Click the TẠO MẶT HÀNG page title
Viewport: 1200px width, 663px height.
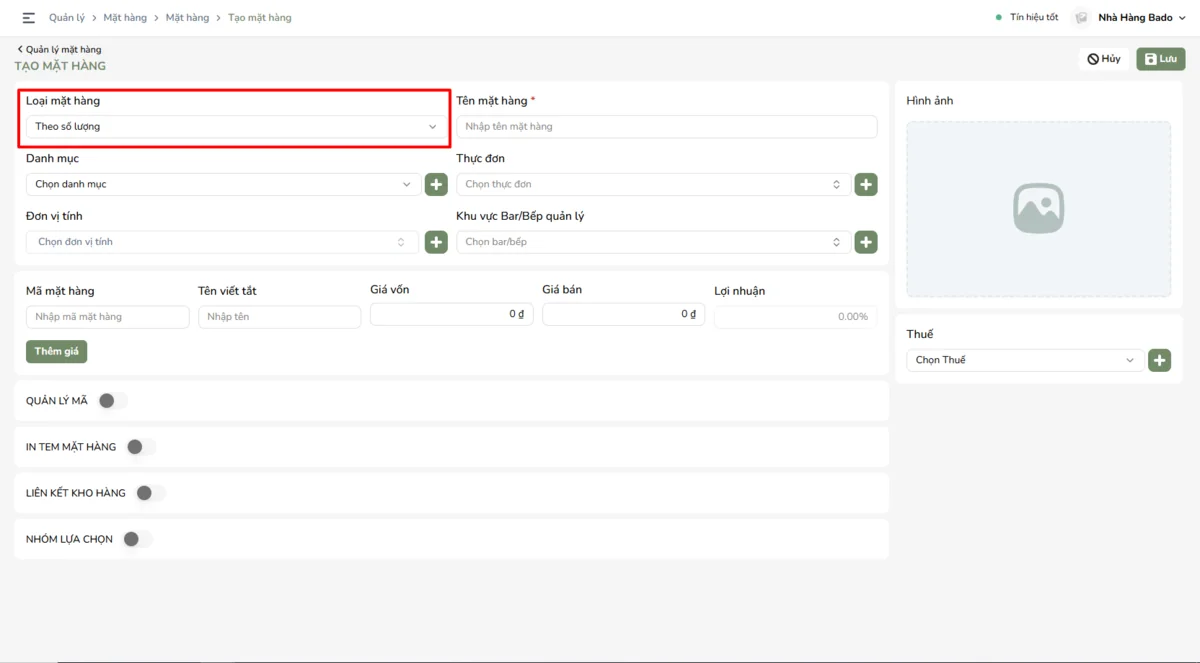coord(60,66)
